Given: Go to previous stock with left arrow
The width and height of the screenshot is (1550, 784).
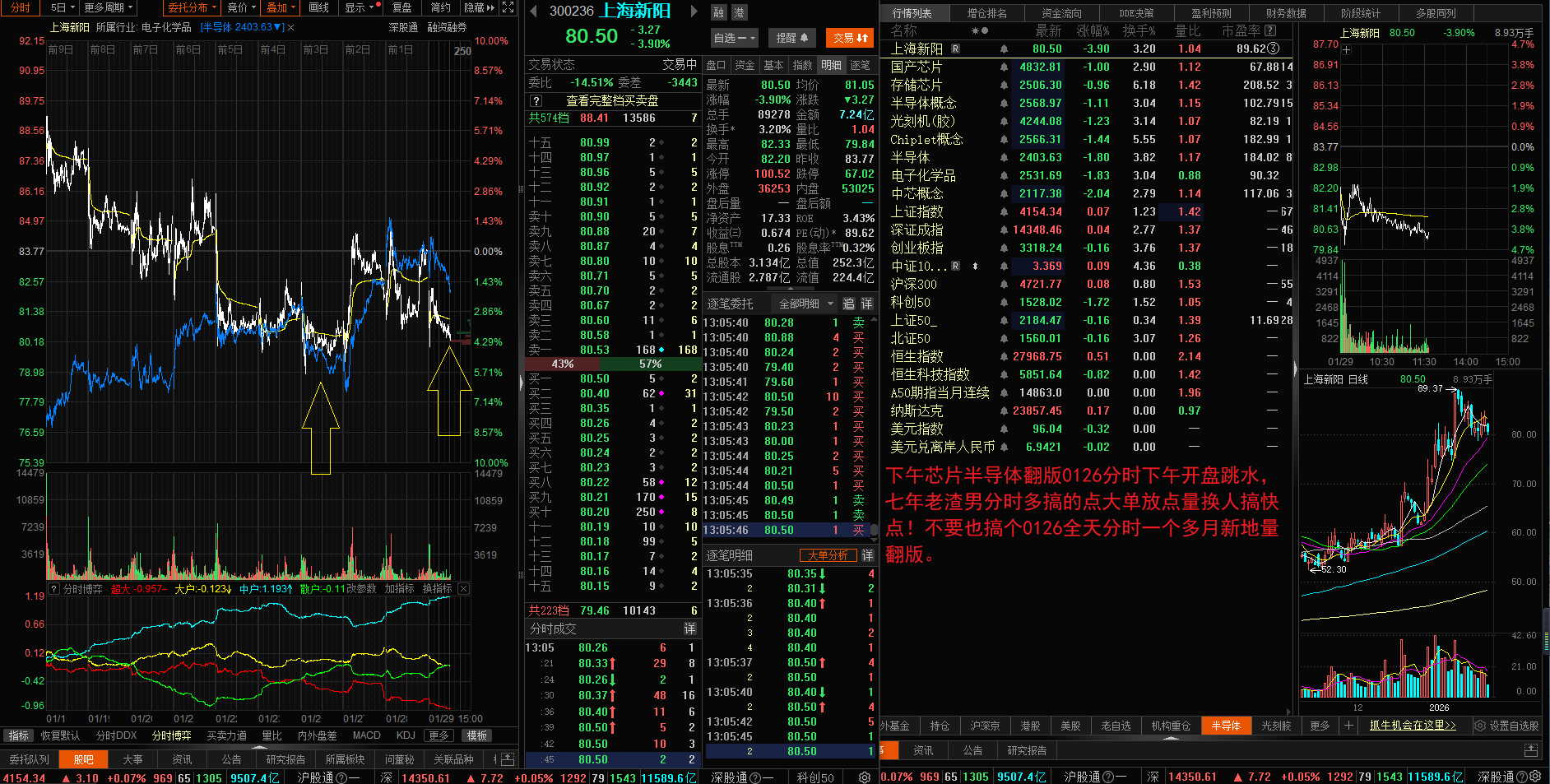Looking at the screenshot, I should pyautogui.click(x=533, y=12).
